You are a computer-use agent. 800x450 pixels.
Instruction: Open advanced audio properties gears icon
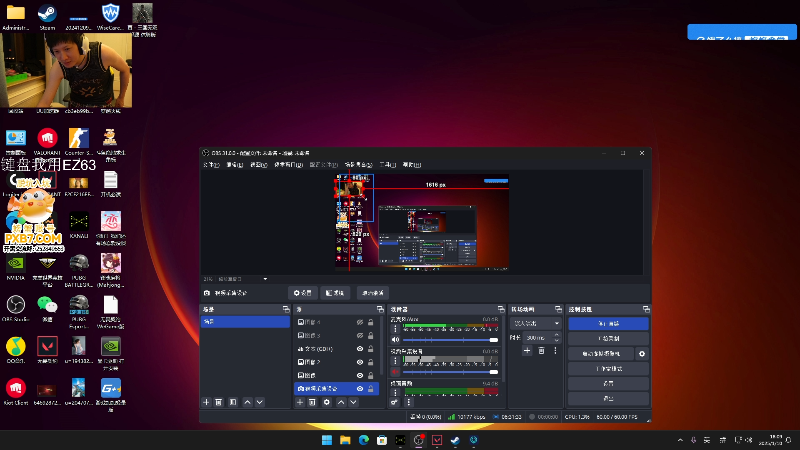(x=394, y=402)
